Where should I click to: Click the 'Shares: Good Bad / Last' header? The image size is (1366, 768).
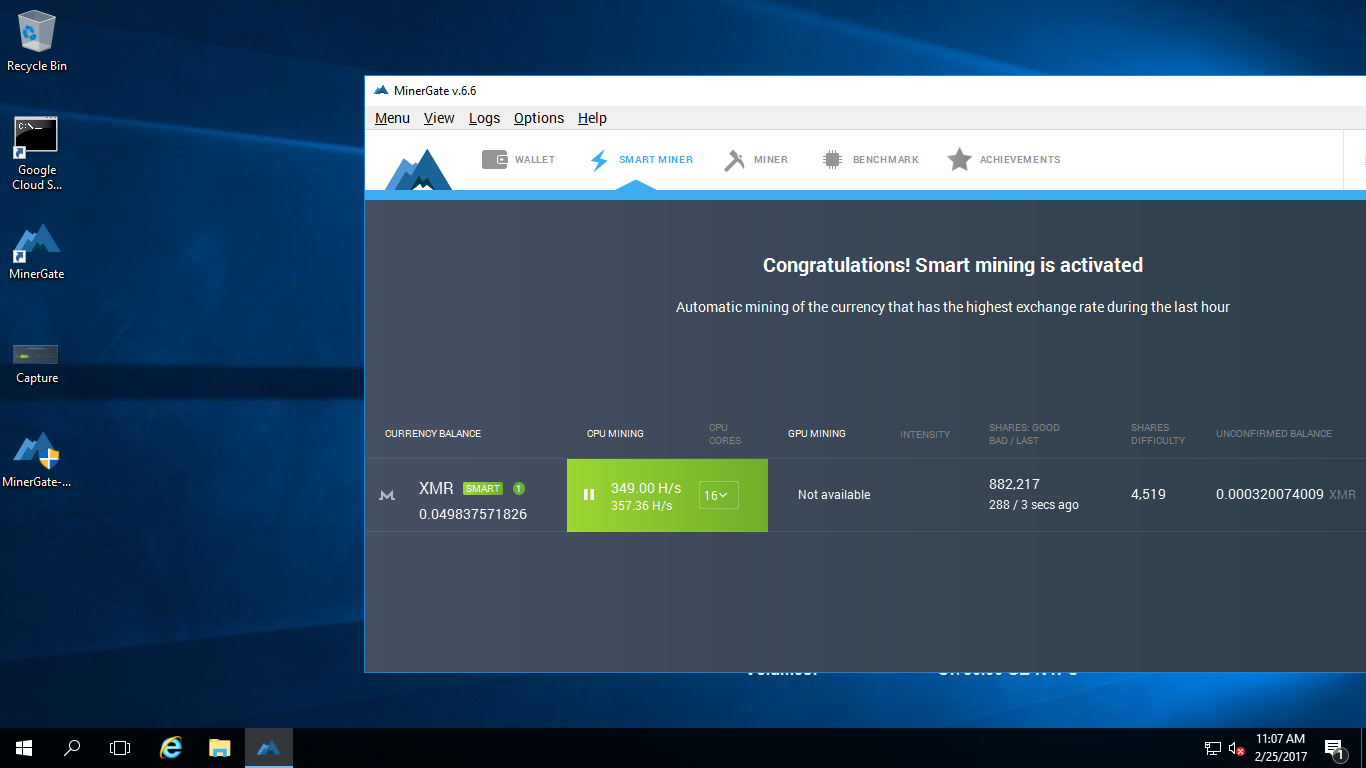[1024, 434]
